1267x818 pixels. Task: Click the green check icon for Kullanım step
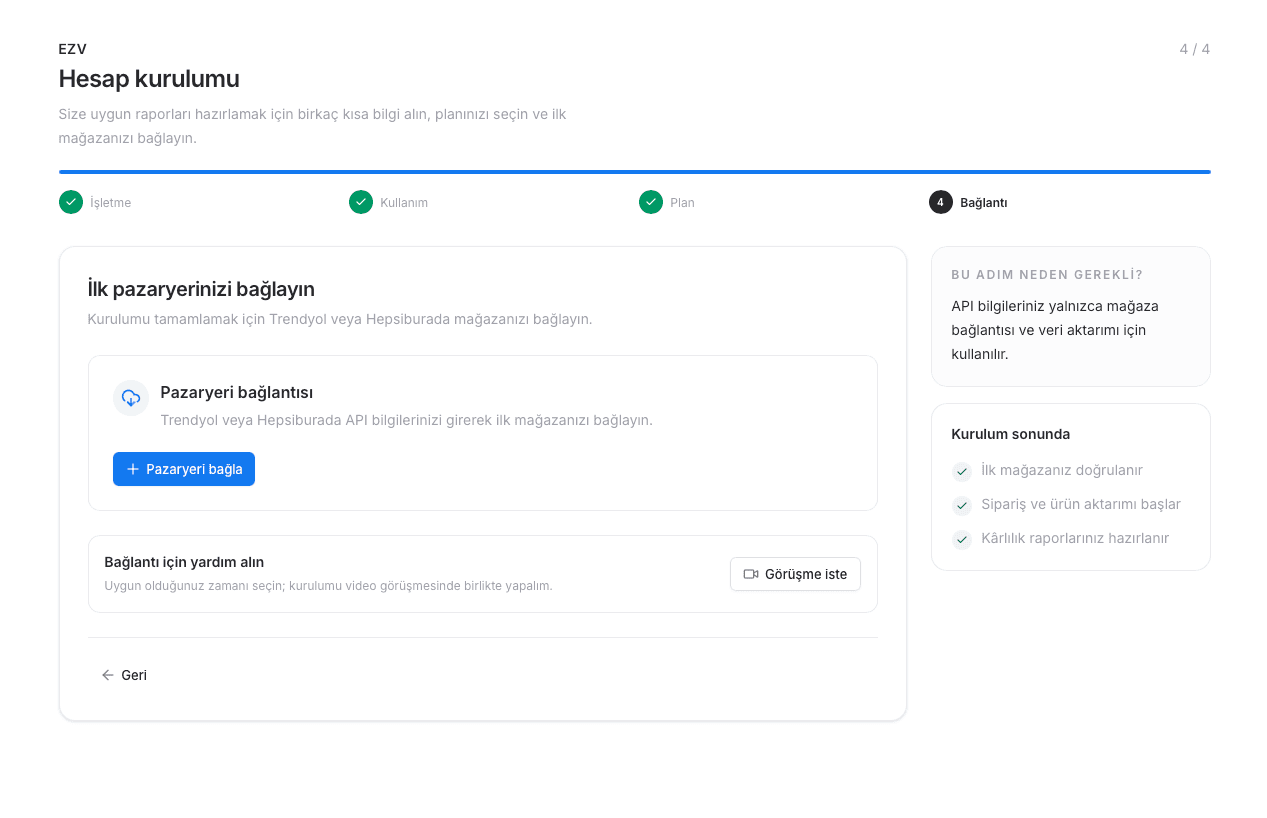click(x=361, y=202)
